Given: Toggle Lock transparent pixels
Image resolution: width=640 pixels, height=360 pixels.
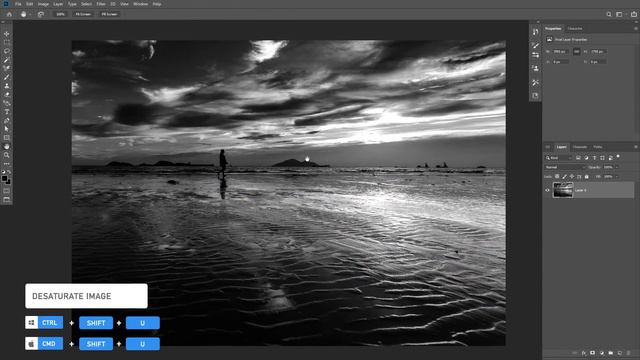Looking at the screenshot, I should (557, 176).
